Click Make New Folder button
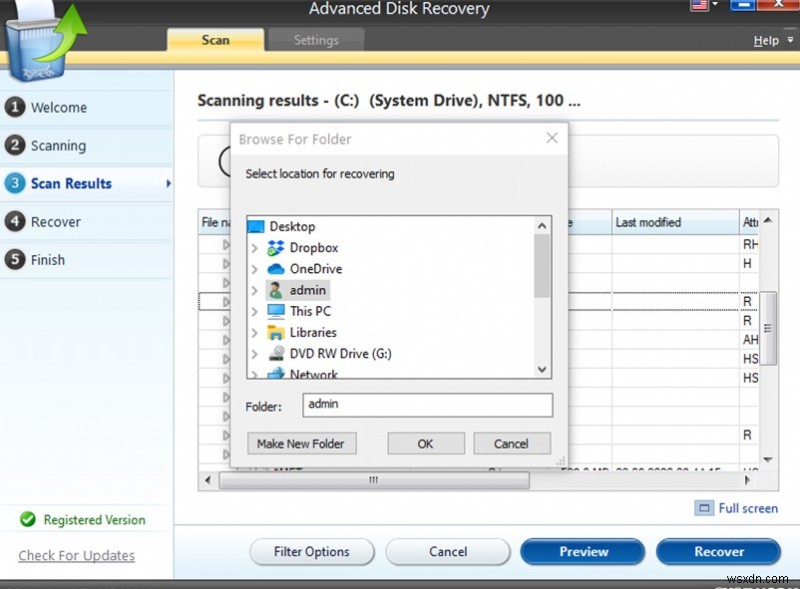The image size is (800, 589). coord(302,444)
